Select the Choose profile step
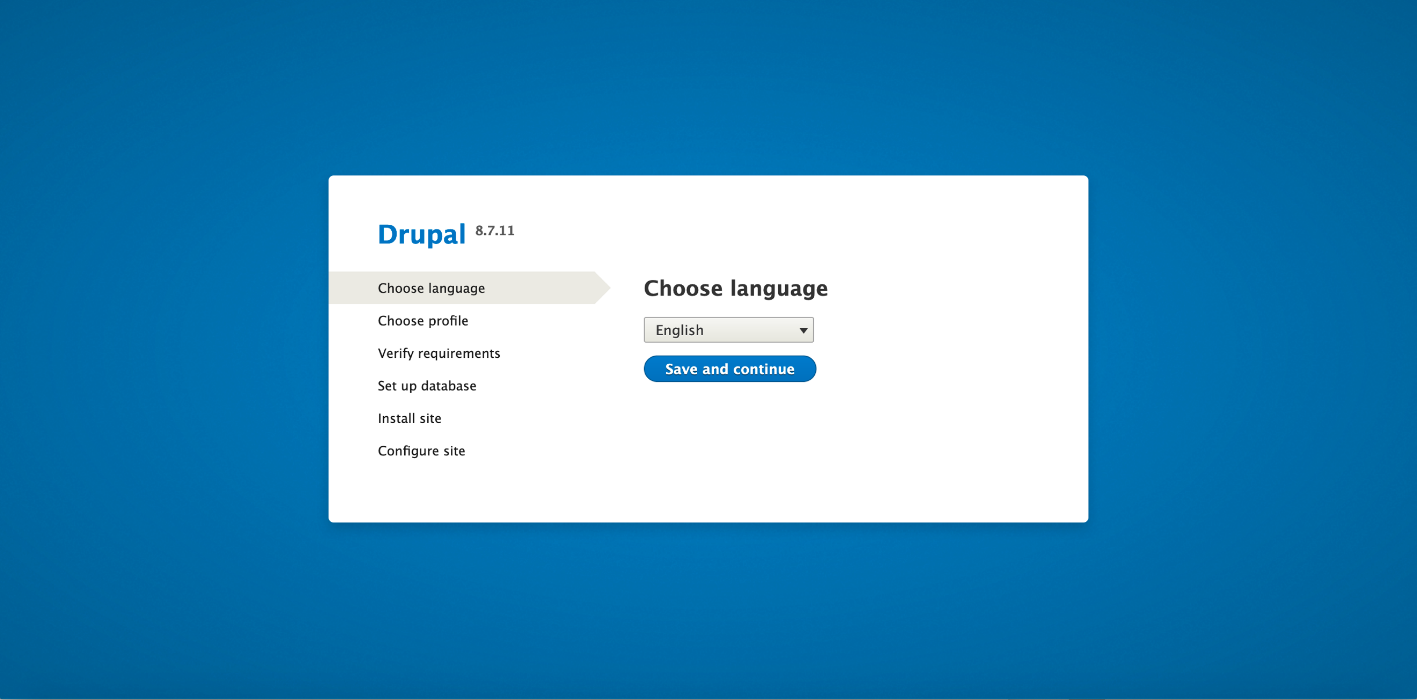 click(x=423, y=320)
